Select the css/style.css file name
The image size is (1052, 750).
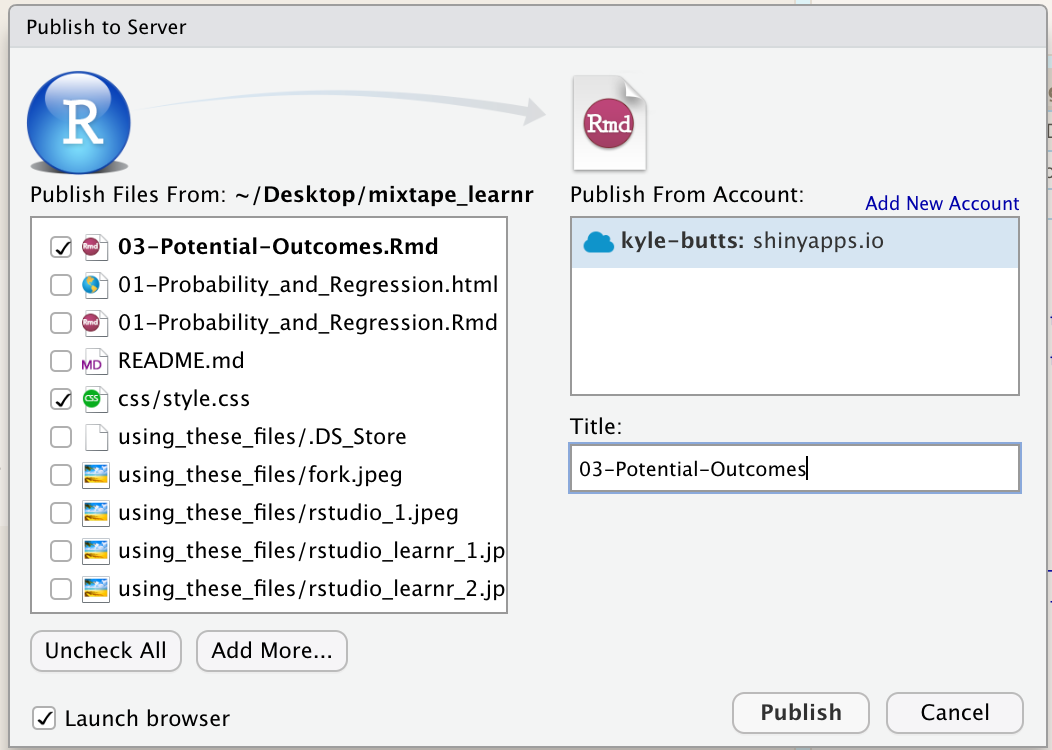(184, 399)
